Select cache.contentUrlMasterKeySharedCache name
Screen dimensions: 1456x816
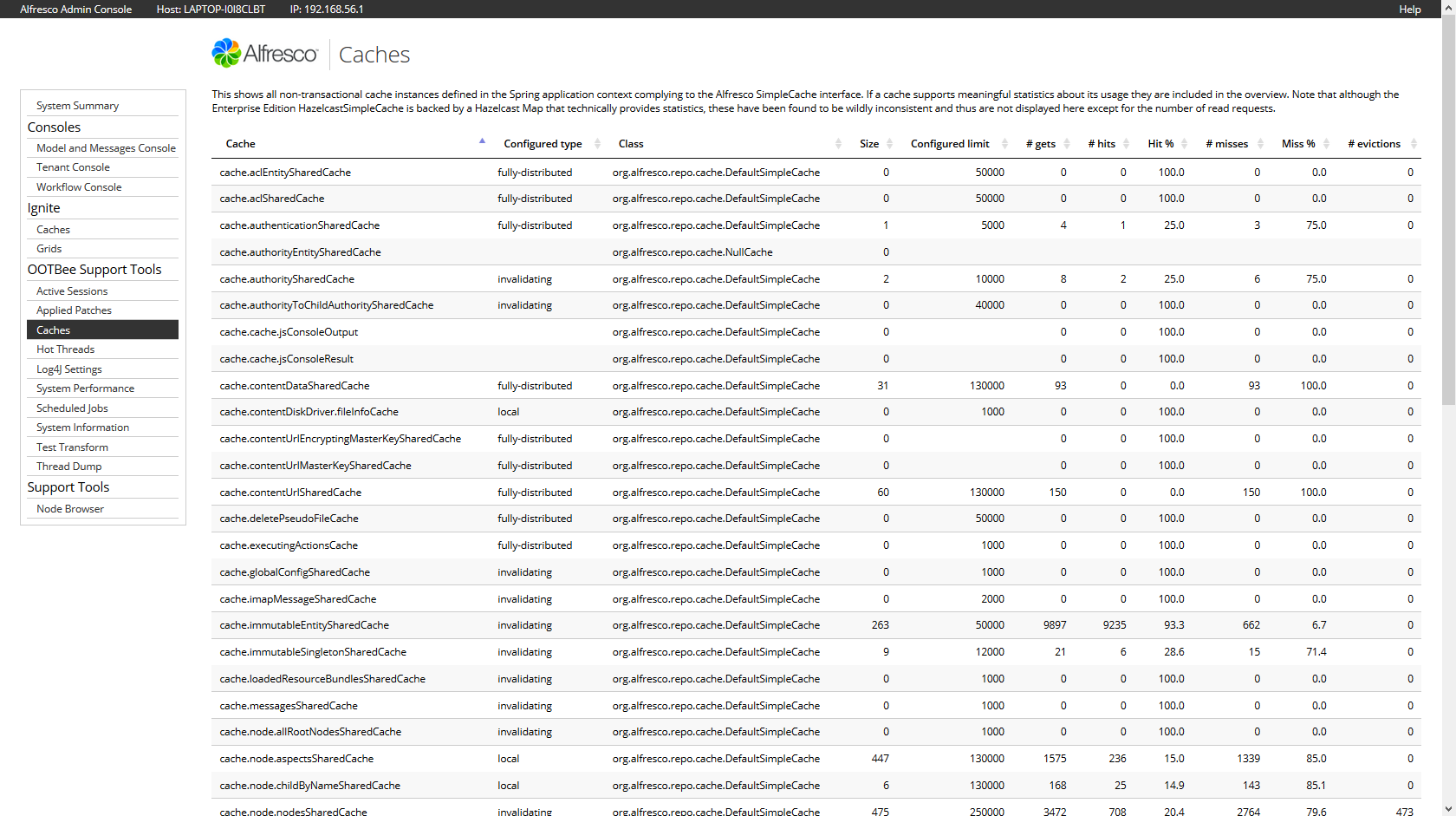tap(315, 466)
